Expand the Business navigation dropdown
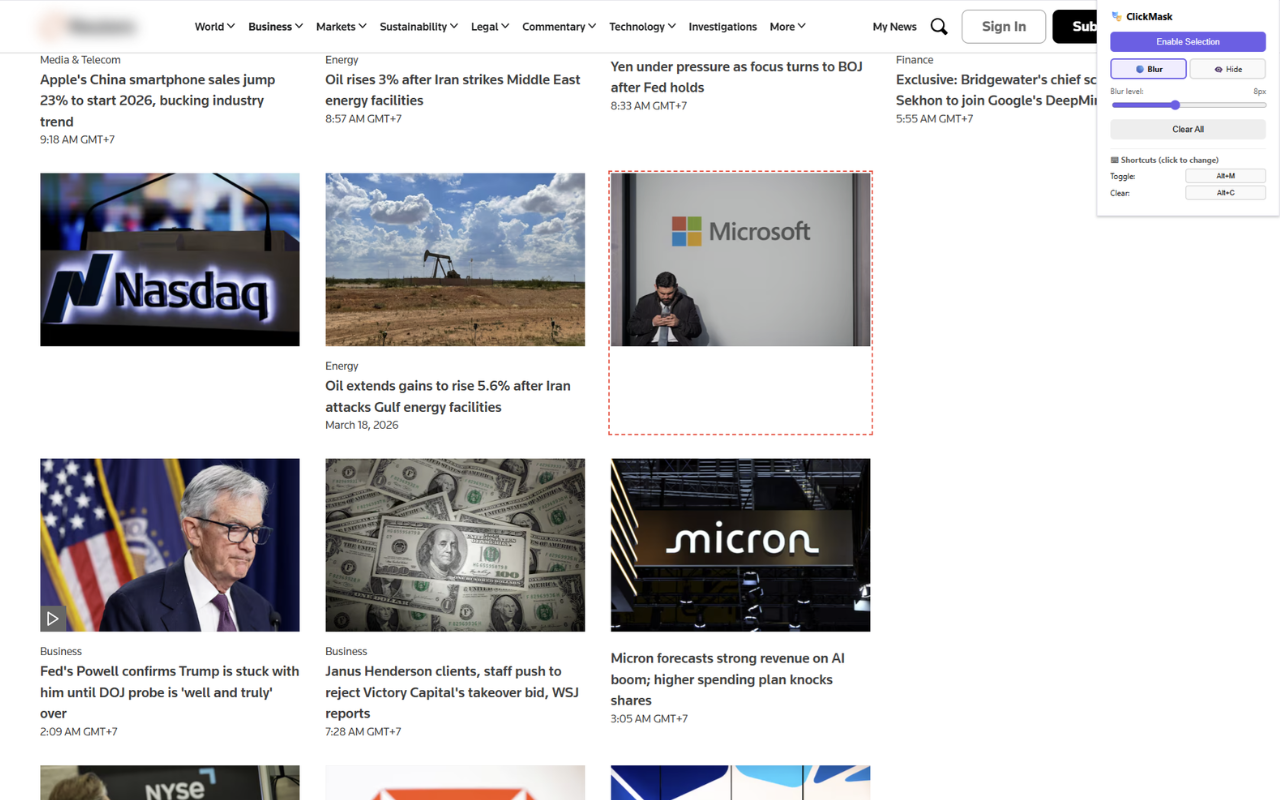The image size is (1280, 800). pos(275,27)
